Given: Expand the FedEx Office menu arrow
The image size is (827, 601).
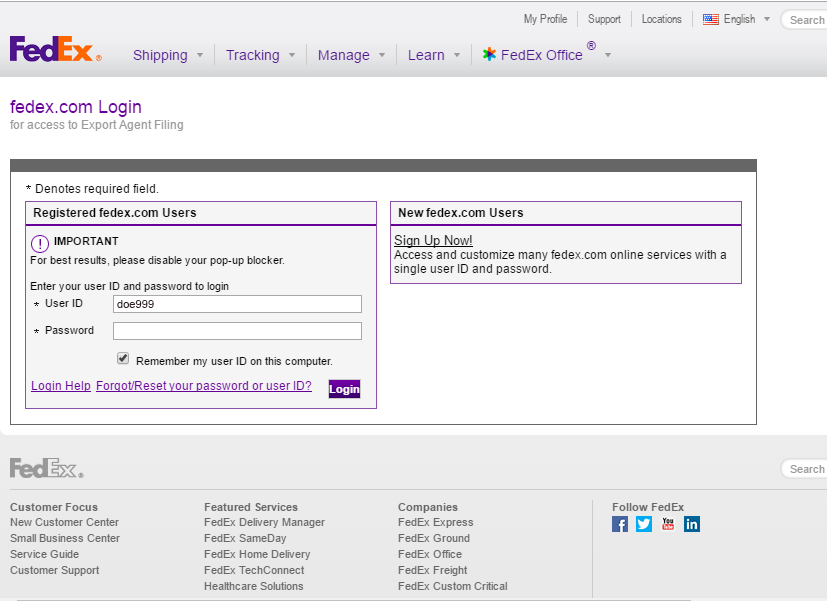Looking at the screenshot, I should 608,55.
